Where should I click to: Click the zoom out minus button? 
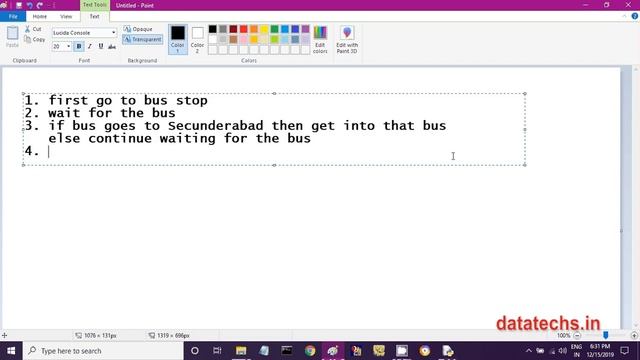click(577, 336)
